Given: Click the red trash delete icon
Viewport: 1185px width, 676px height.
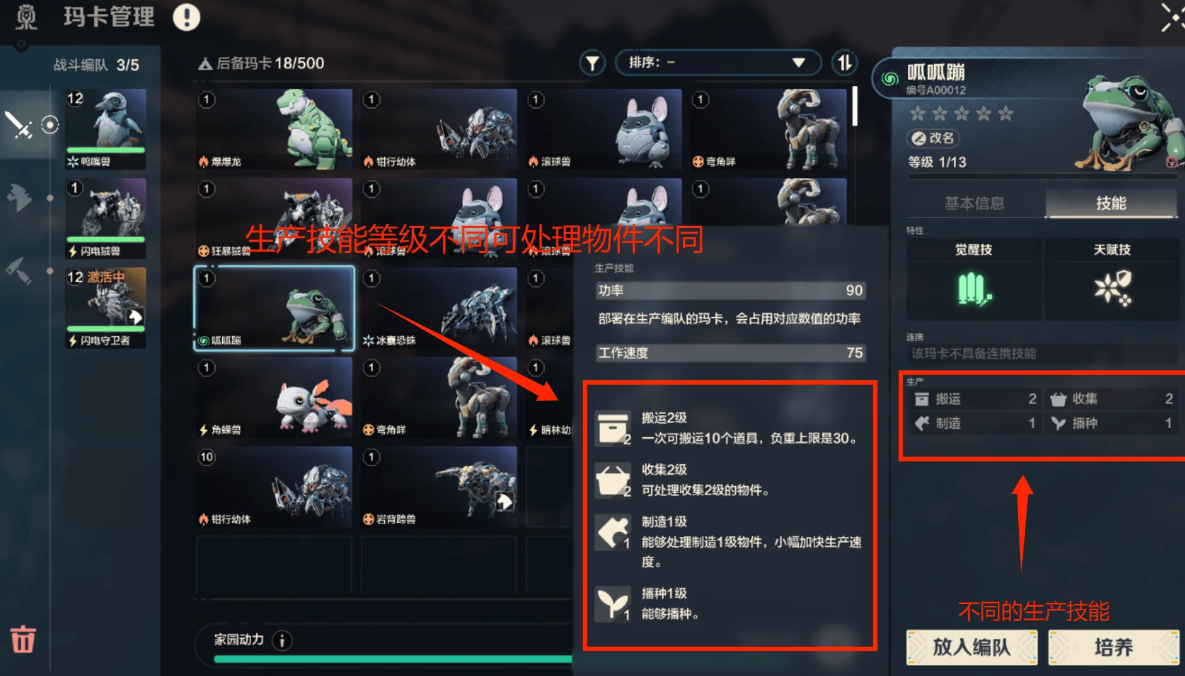Looking at the screenshot, I should (x=23, y=639).
